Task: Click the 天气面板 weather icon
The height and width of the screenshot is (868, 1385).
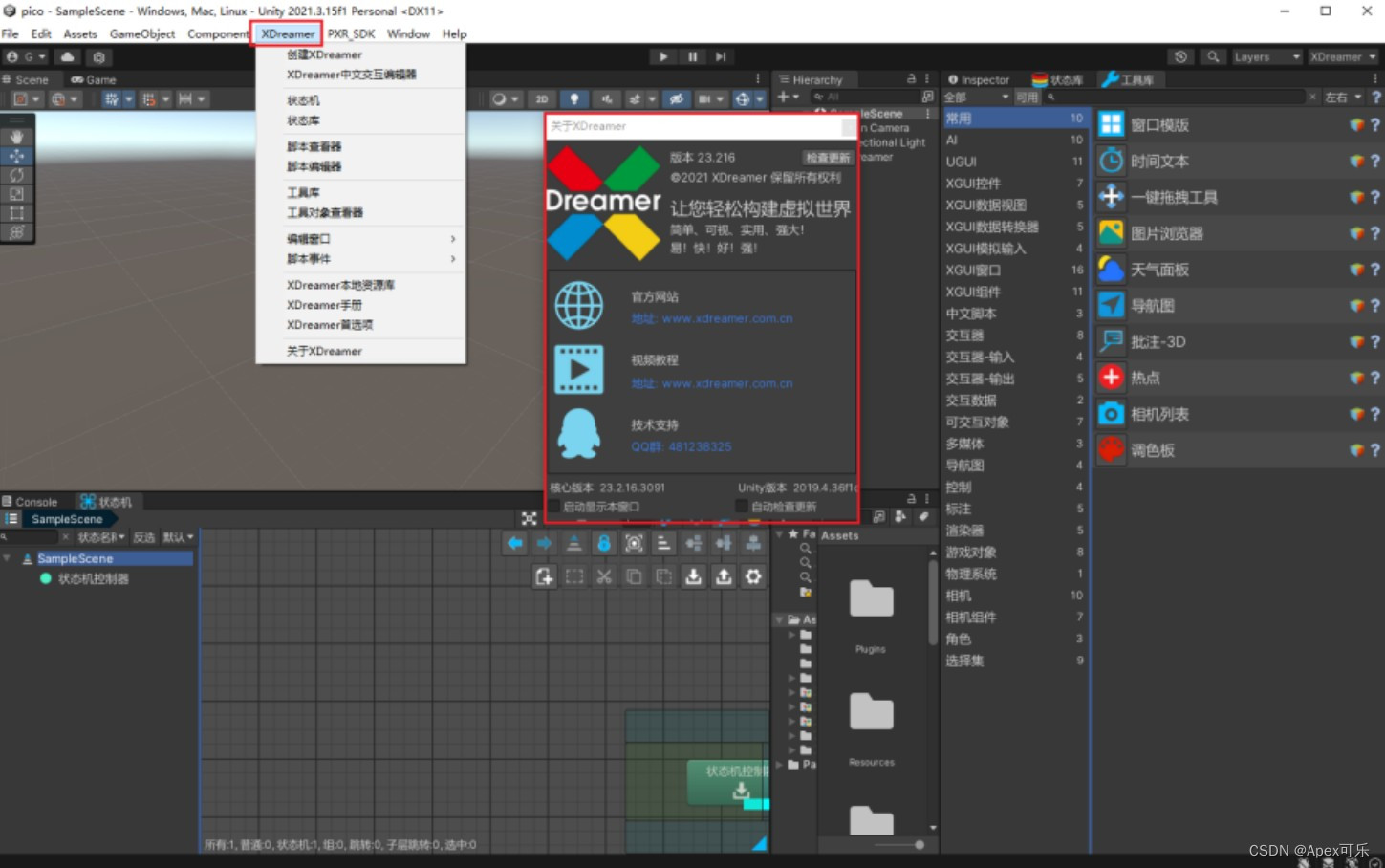Action: 1111,270
